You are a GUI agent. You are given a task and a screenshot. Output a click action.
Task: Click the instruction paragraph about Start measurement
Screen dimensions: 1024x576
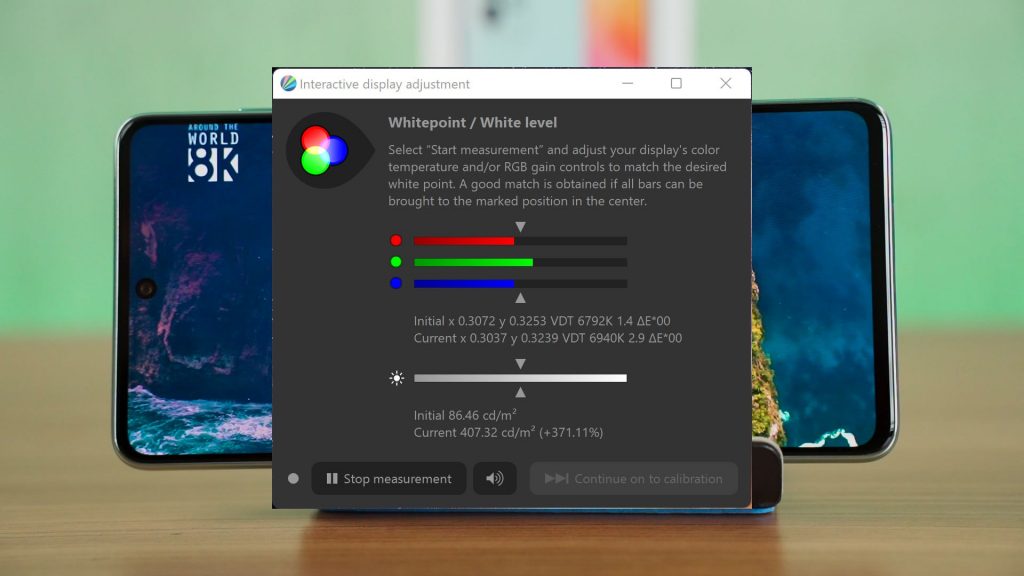tap(557, 176)
